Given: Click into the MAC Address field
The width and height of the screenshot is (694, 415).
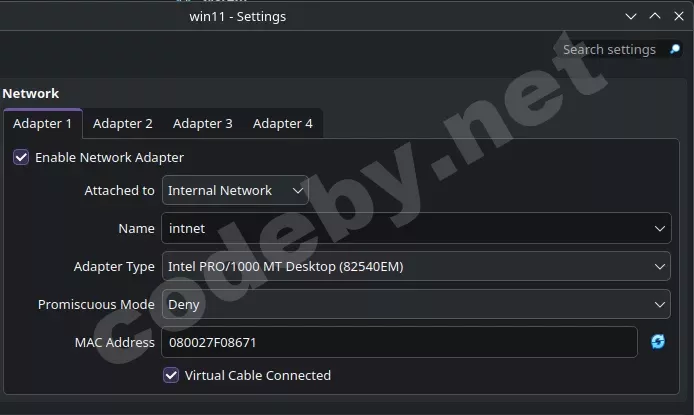Looking at the screenshot, I should point(398,342).
